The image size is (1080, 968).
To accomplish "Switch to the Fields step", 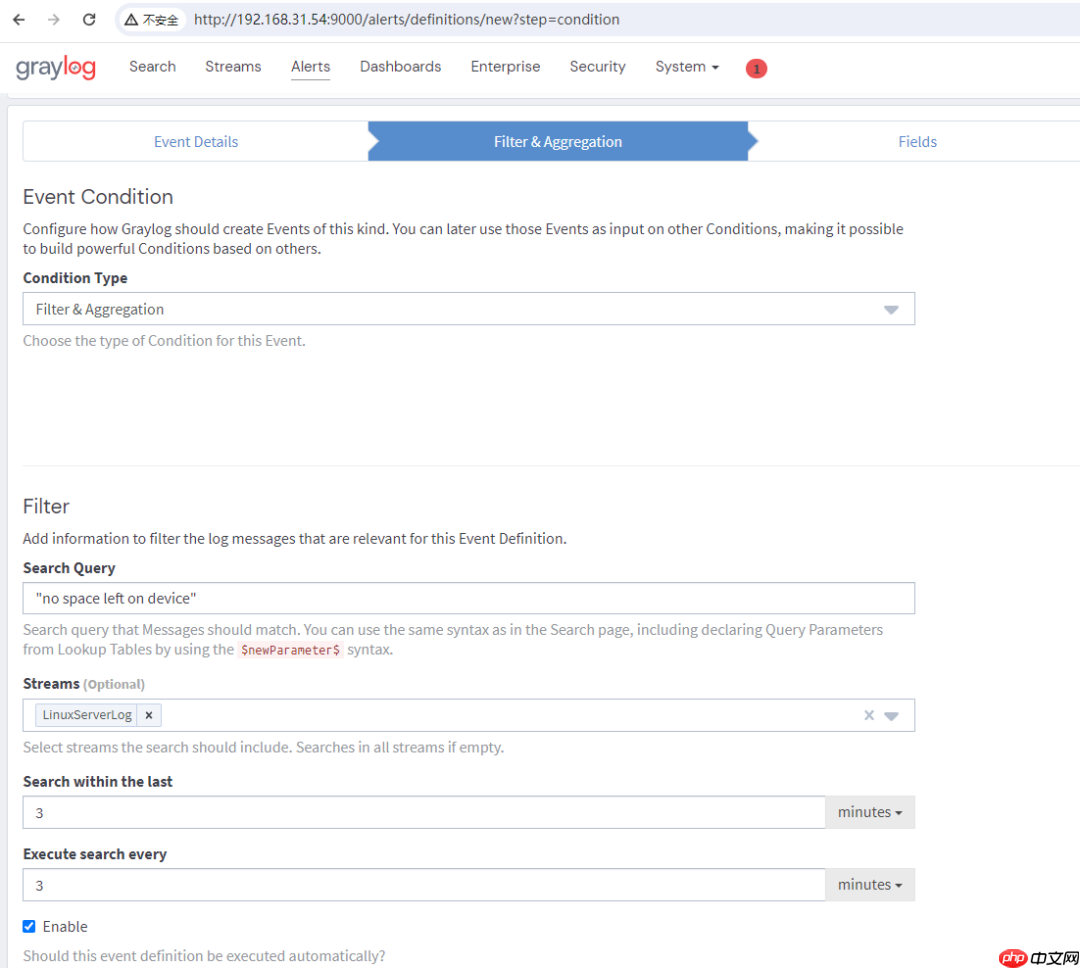I will [917, 142].
